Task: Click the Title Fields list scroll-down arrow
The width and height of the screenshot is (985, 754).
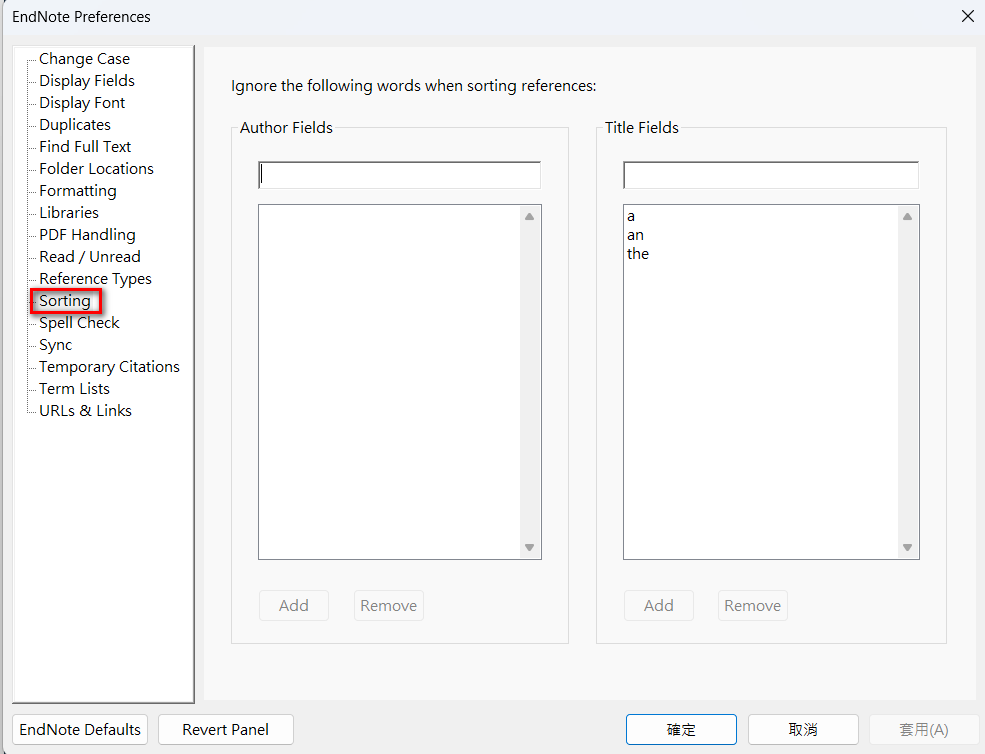Action: coord(907,547)
